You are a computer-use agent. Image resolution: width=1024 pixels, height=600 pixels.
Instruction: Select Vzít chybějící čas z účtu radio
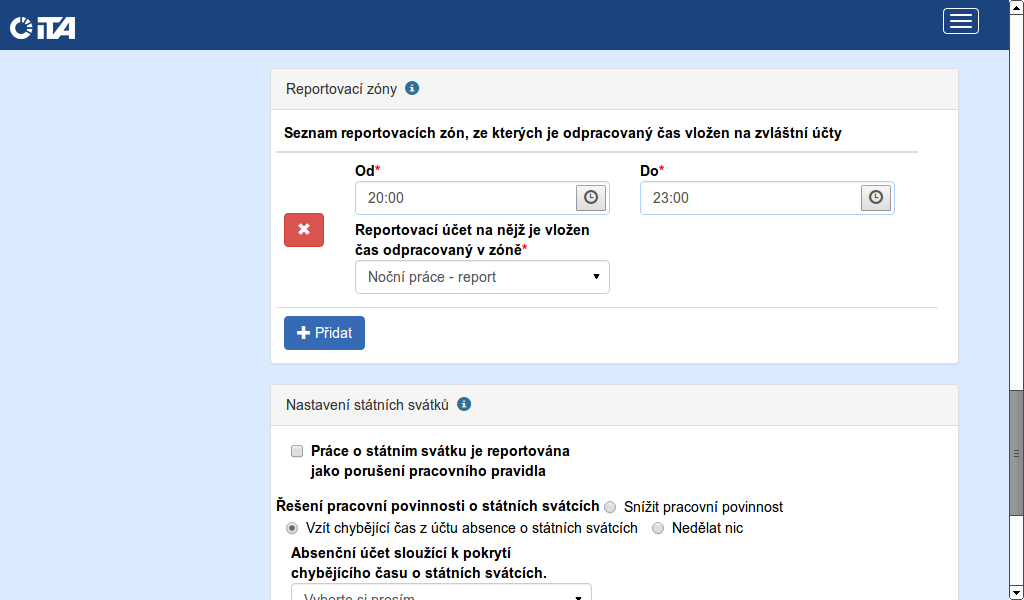click(292, 528)
